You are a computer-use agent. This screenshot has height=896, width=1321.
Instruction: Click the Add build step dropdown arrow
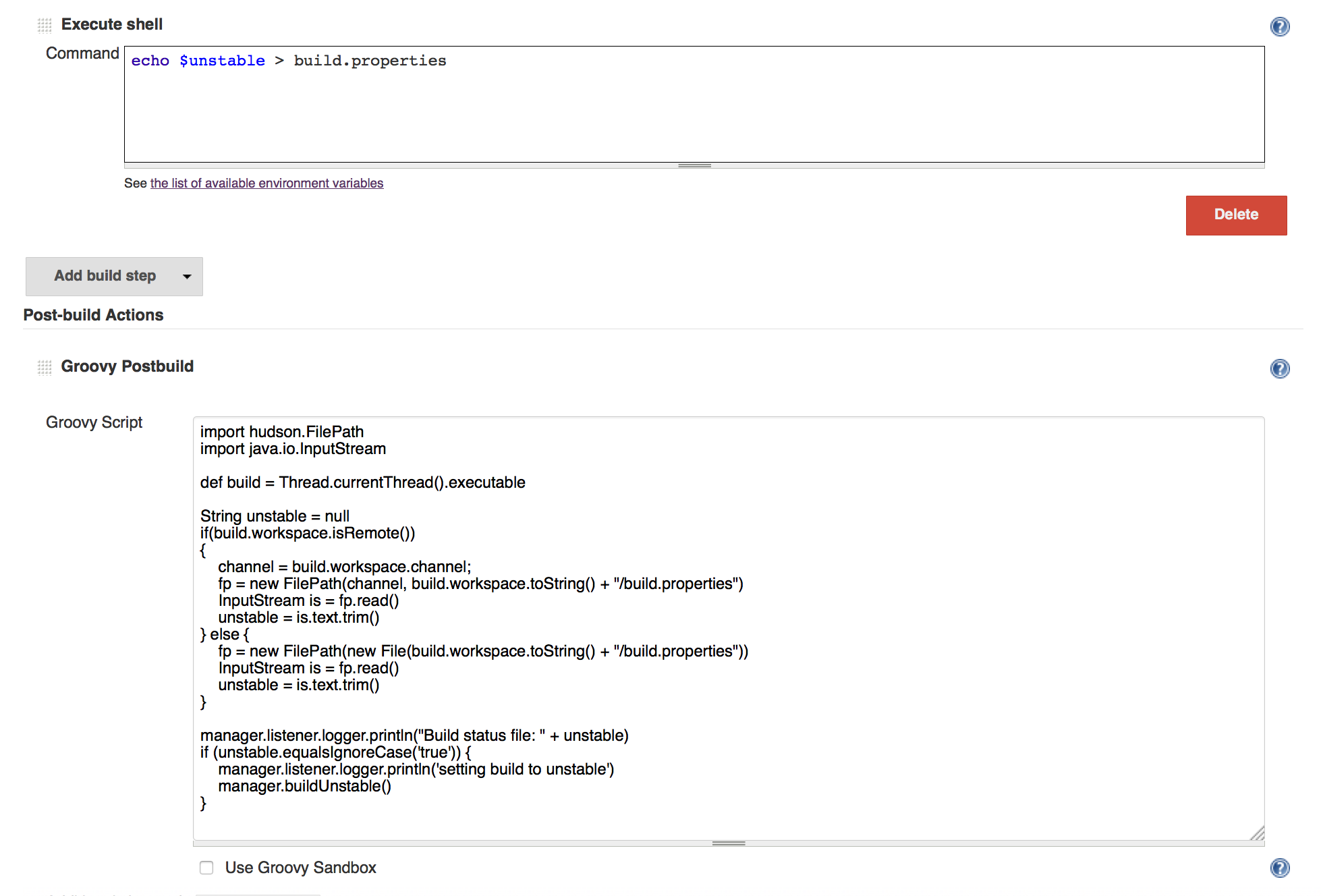coord(185,276)
